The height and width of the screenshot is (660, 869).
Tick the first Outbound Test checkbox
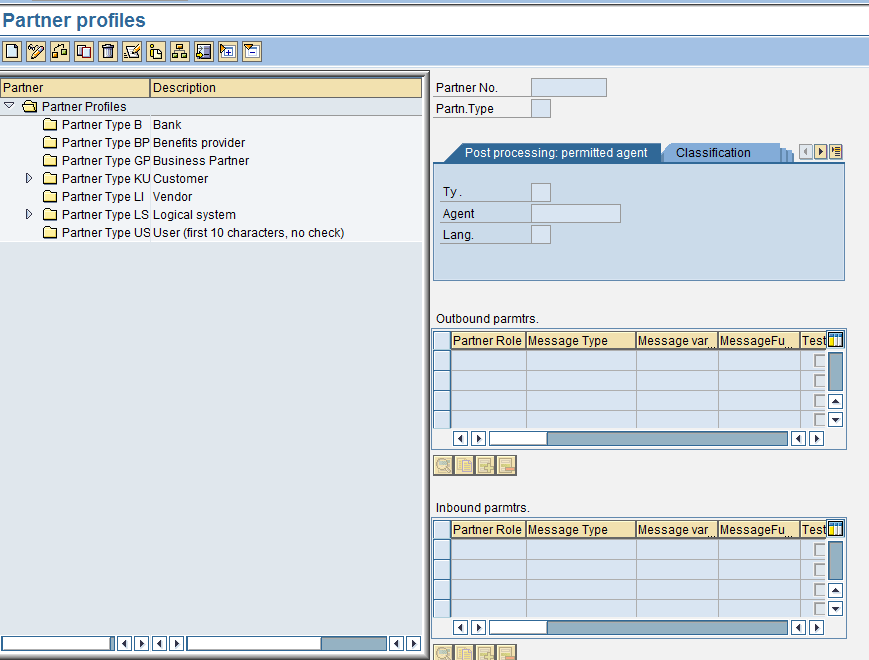click(820, 360)
